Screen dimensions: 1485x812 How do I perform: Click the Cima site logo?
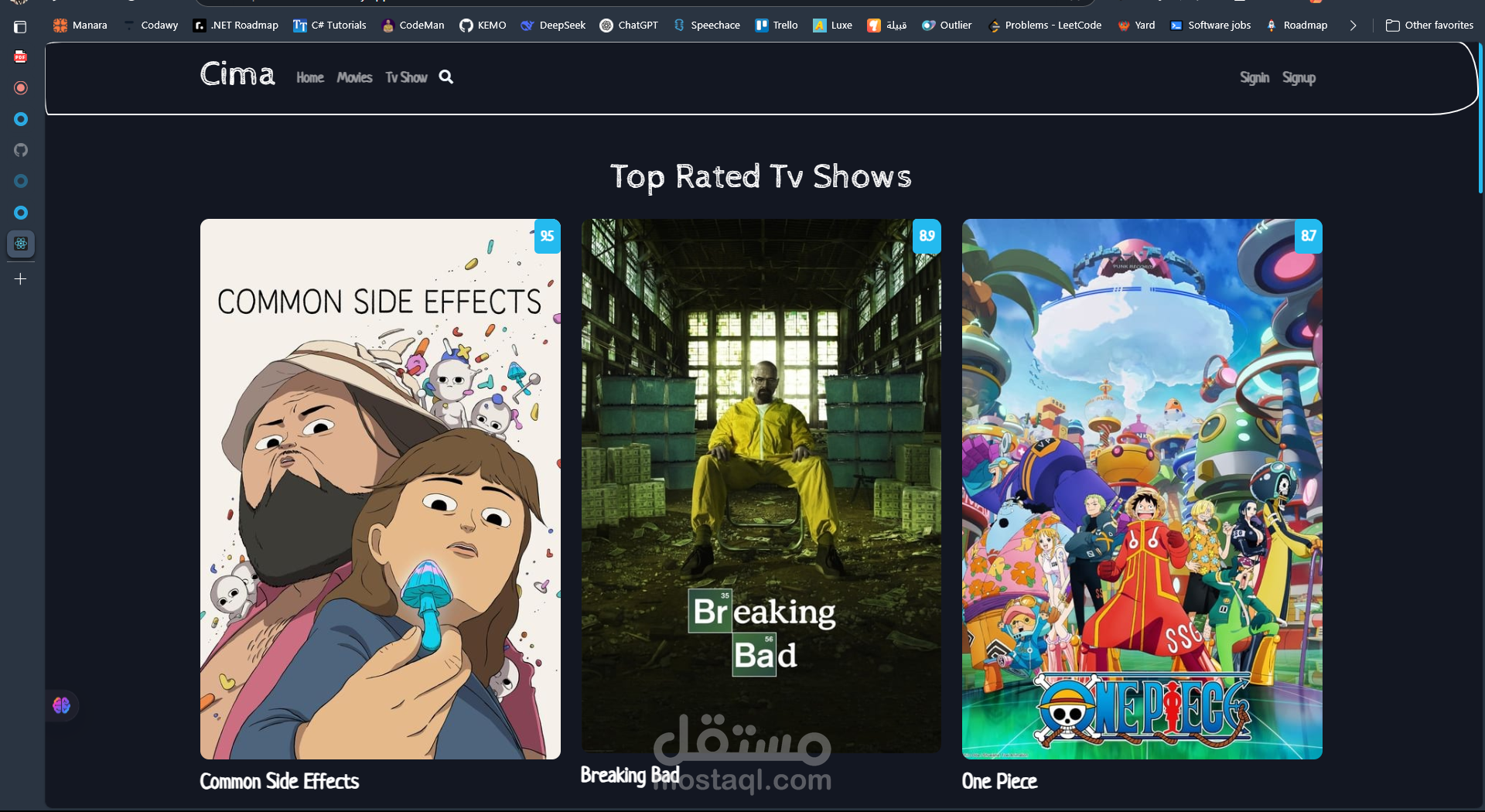(x=237, y=74)
